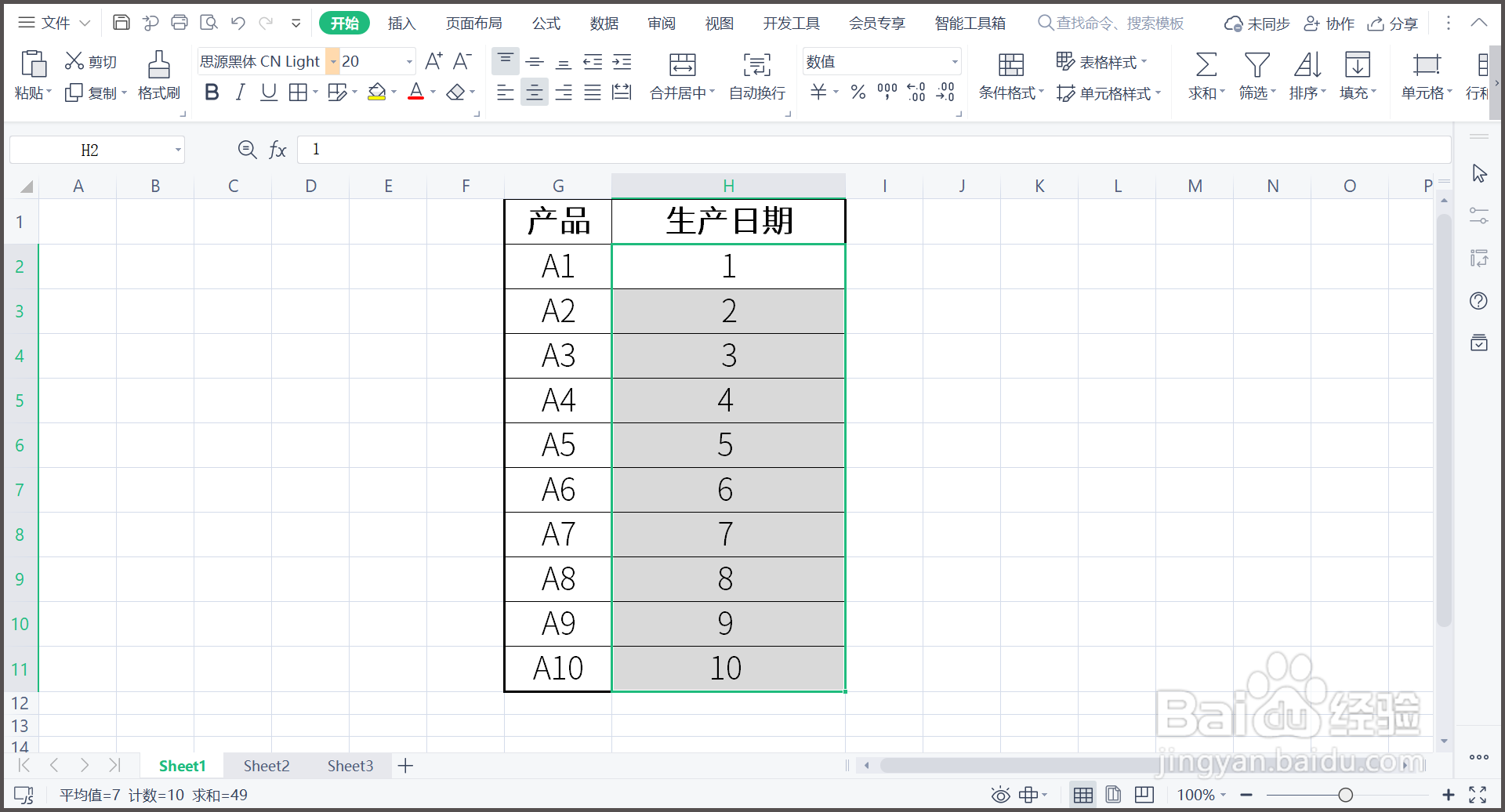The height and width of the screenshot is (812, 1505).
Task: Click the Cut scissors icon
Action: (74, 61)
